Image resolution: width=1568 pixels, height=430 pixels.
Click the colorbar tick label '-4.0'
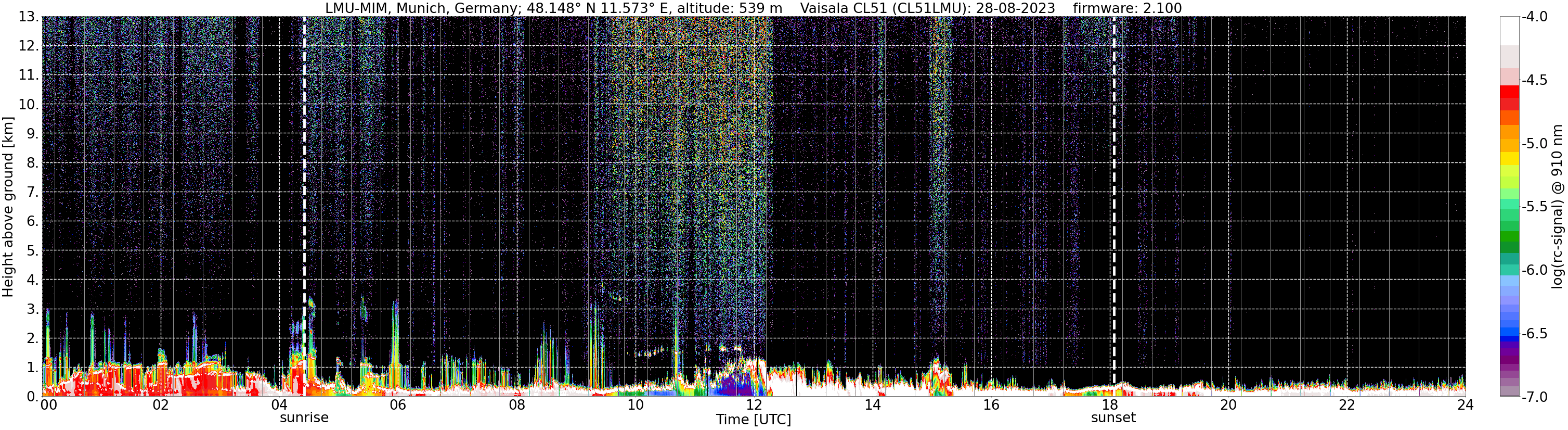[x=1535, y=17]
